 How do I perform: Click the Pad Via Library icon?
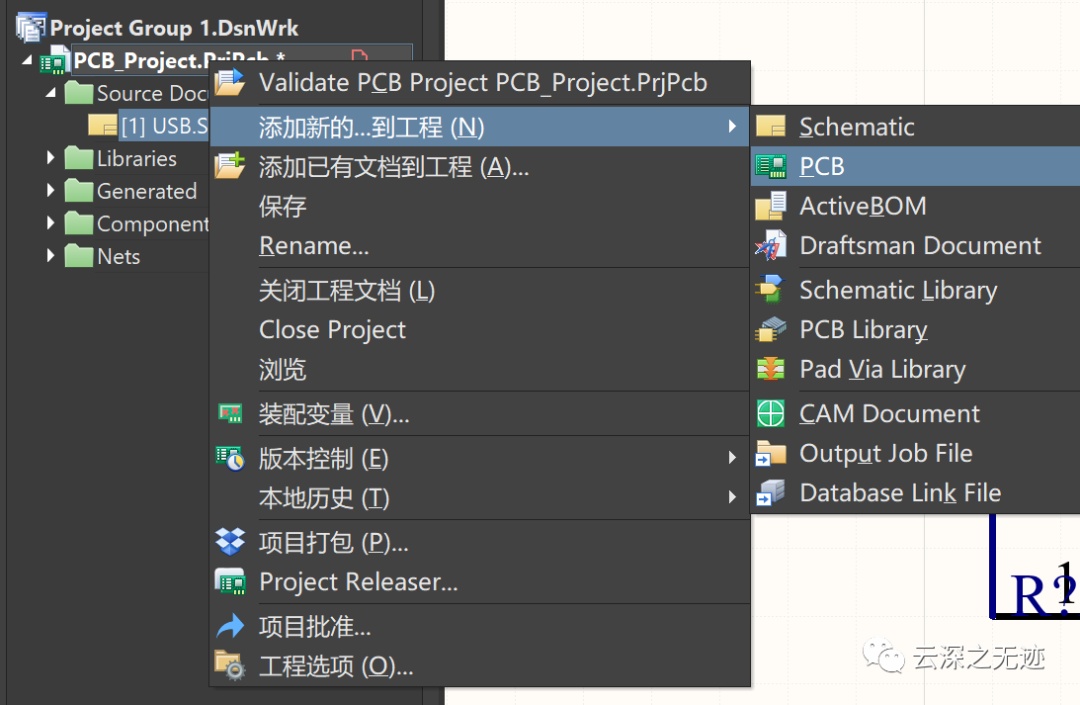(770, 369)
